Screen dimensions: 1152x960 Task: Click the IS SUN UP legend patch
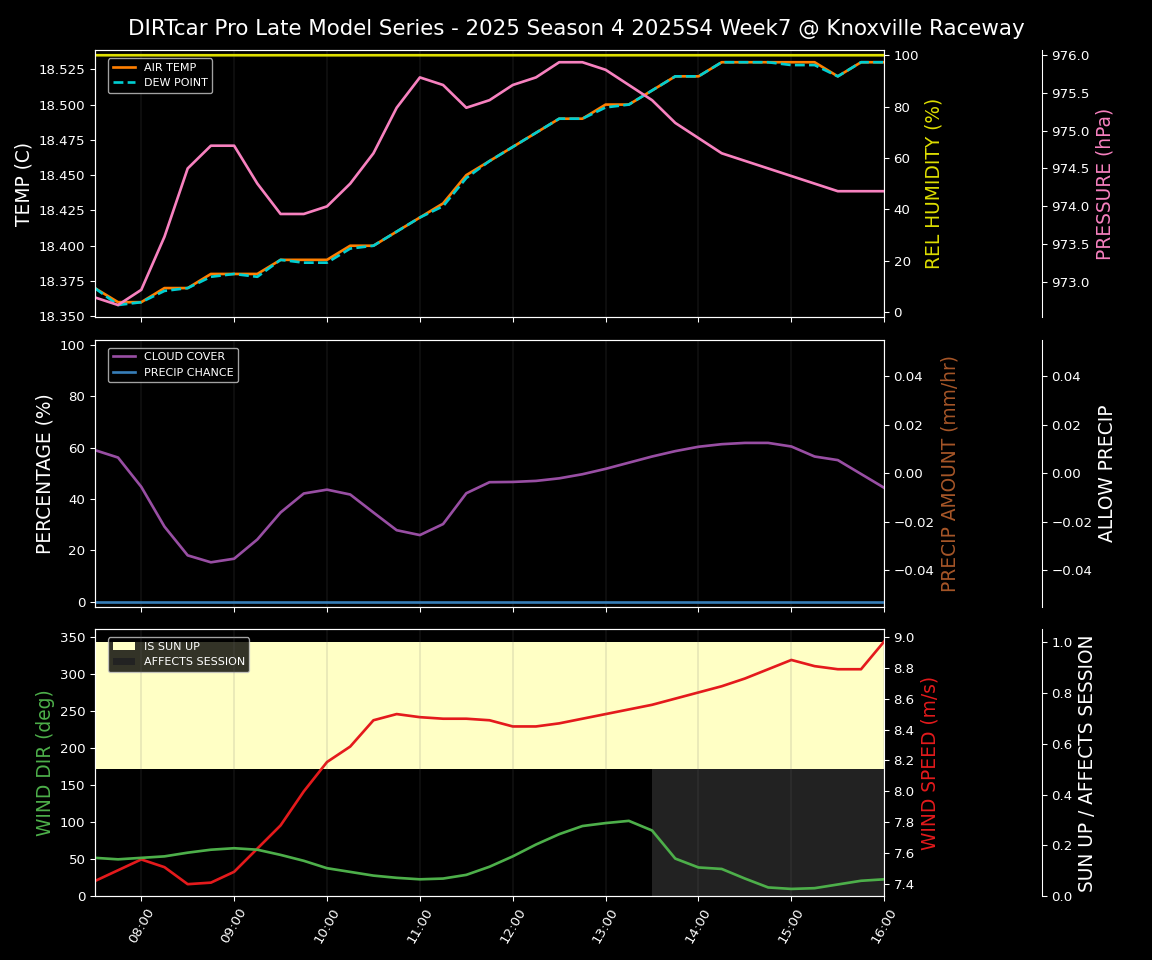[124, 647]
